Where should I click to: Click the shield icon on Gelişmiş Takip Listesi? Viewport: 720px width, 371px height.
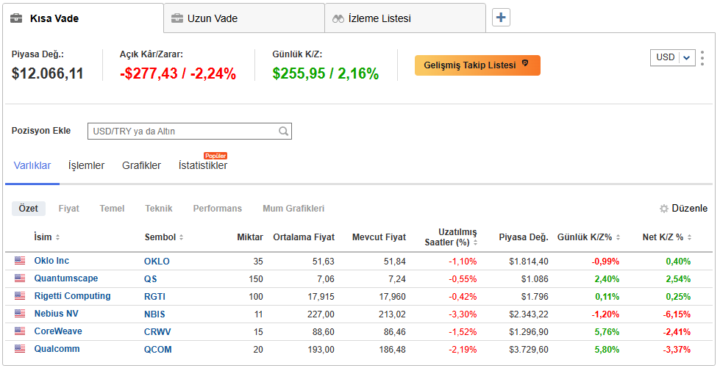(x=525, y=63)
